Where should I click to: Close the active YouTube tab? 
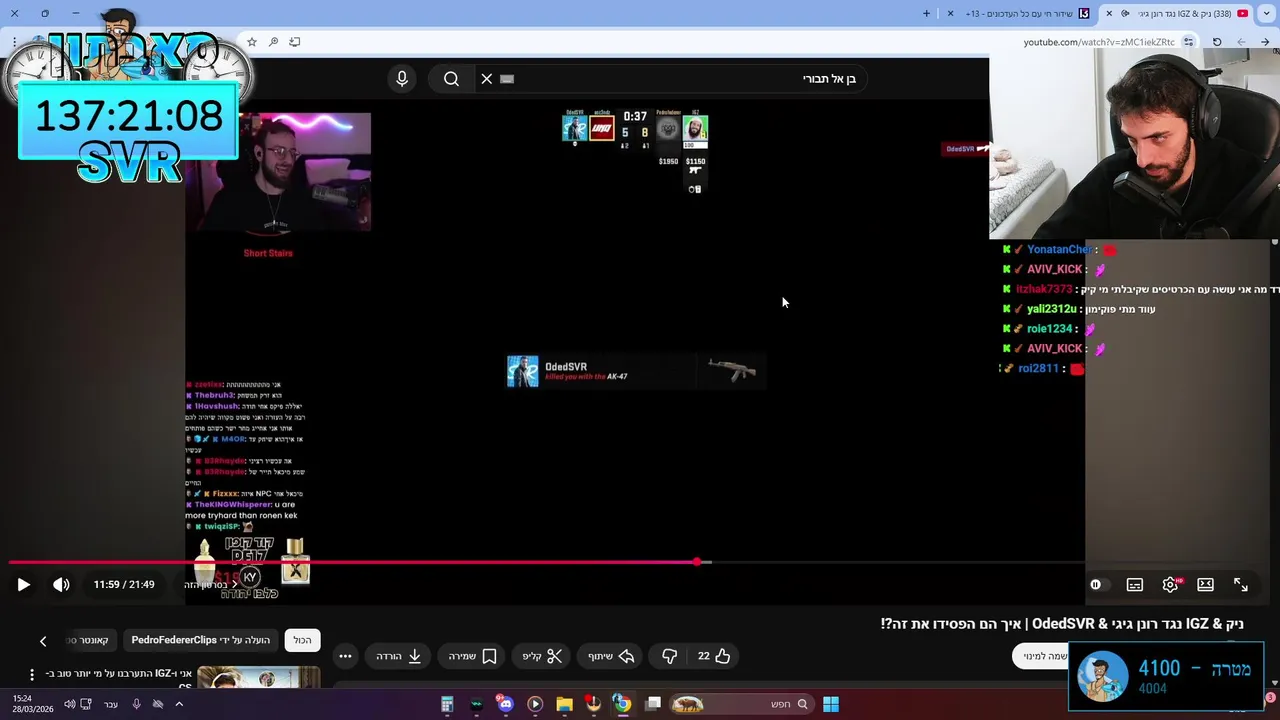(1109, 13)
